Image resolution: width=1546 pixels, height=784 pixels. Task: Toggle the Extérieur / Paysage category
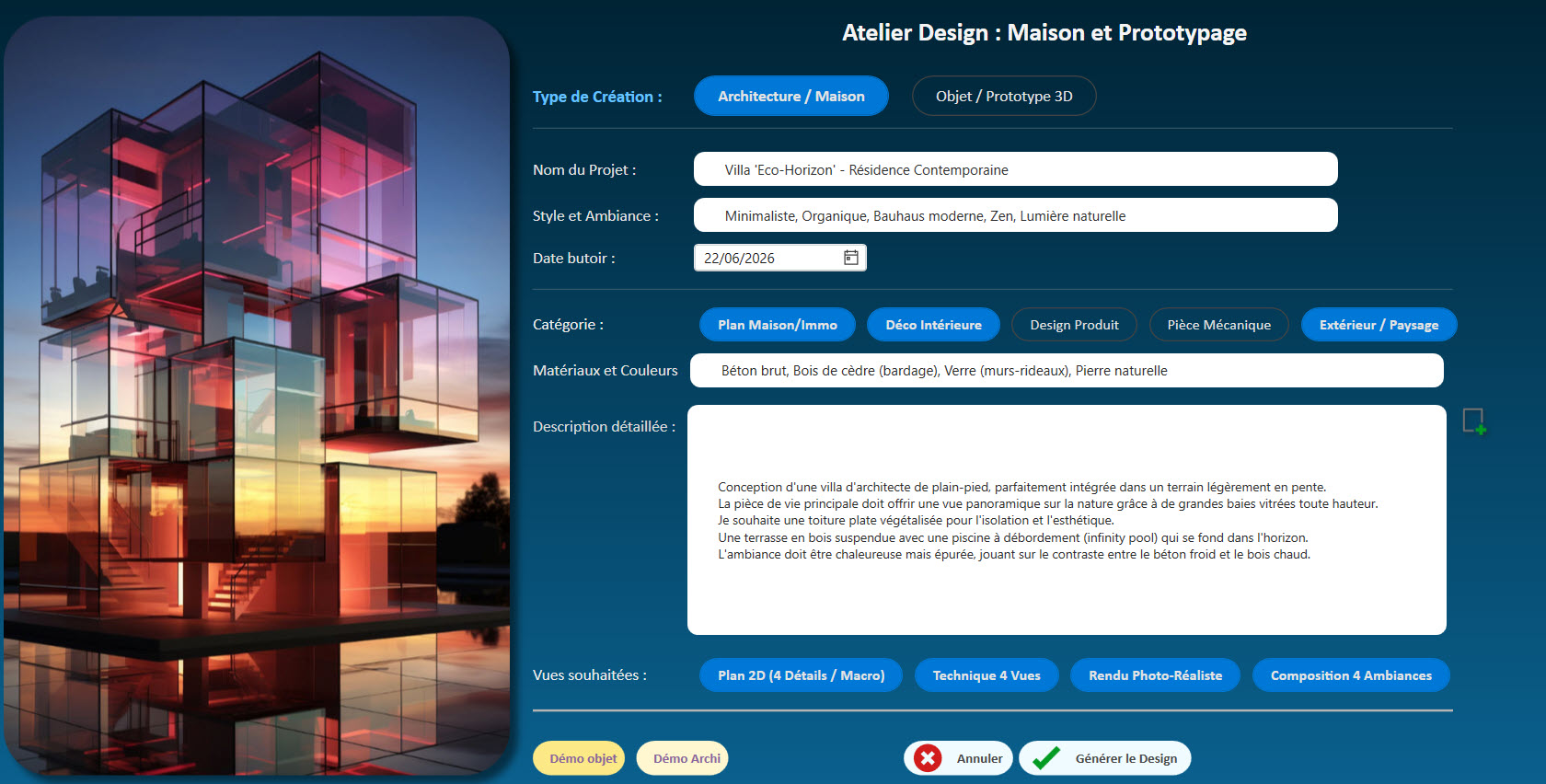tap(1379, 325)
